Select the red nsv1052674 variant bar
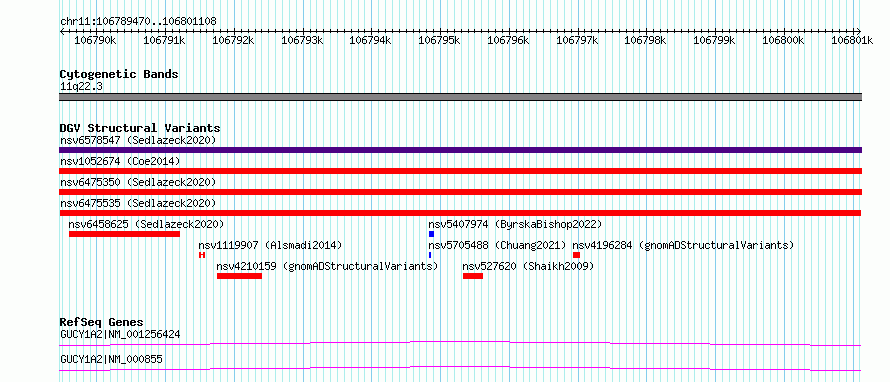 pyautogui.click(x=460, y=171)
